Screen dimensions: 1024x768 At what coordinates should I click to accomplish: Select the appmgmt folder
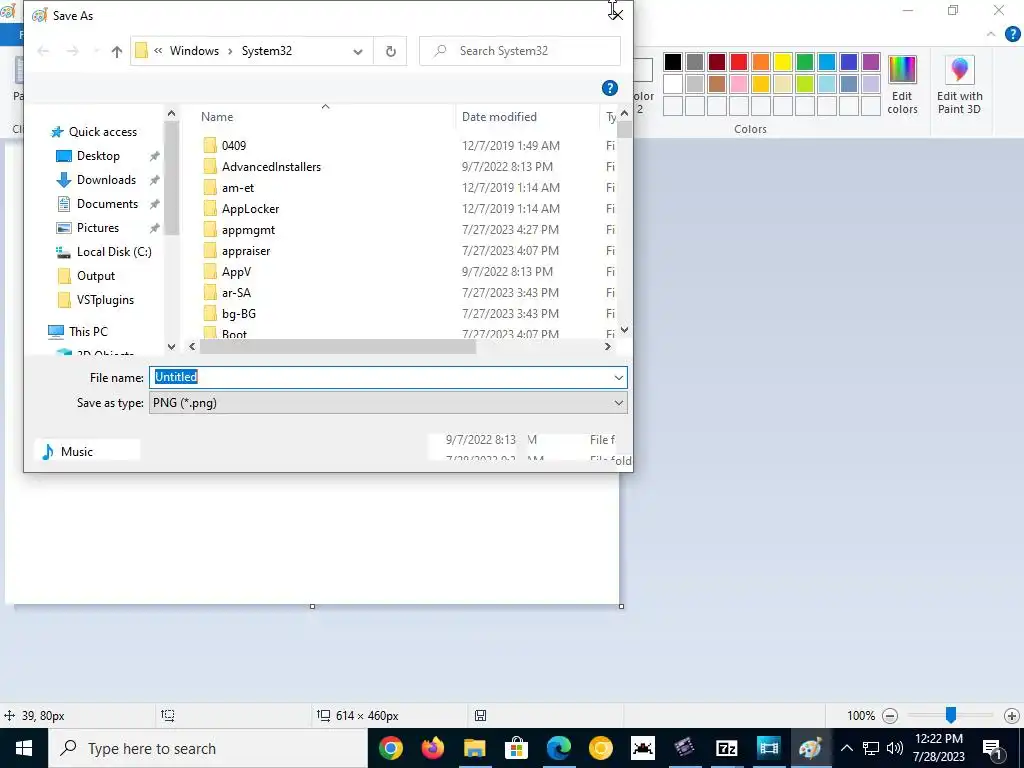[248, 230]
